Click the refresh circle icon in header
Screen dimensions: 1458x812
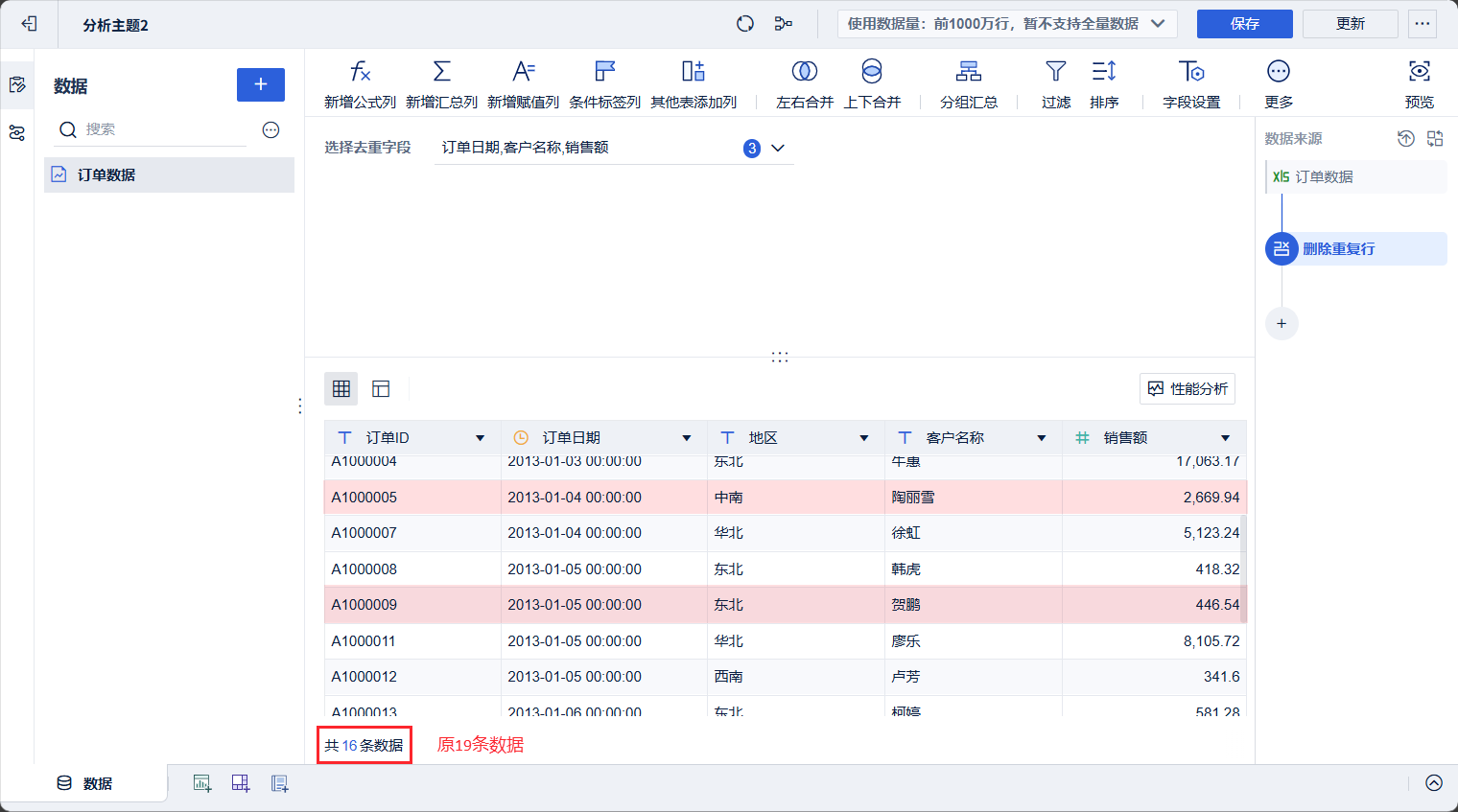(745, 24)
